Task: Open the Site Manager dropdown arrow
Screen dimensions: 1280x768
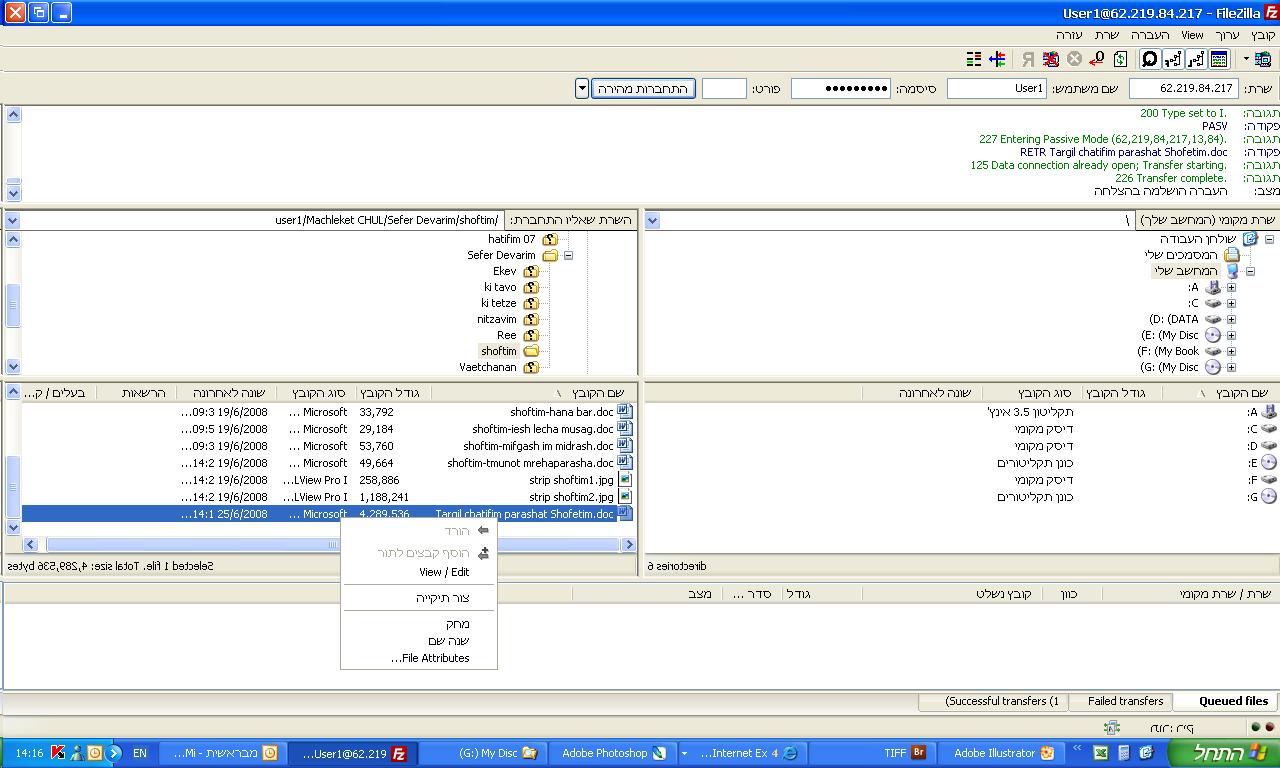Action: [x=1245, y=60]
